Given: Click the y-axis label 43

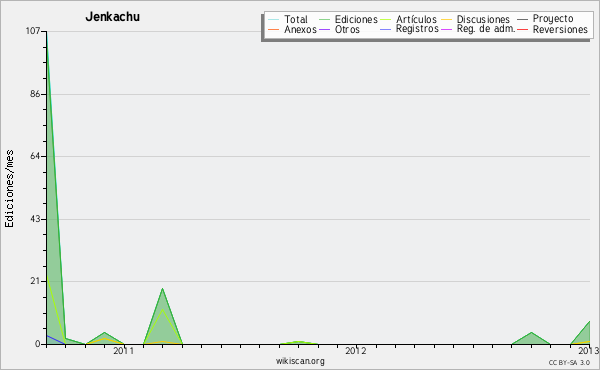Looking at the screenshot, I should pos(35,219).
